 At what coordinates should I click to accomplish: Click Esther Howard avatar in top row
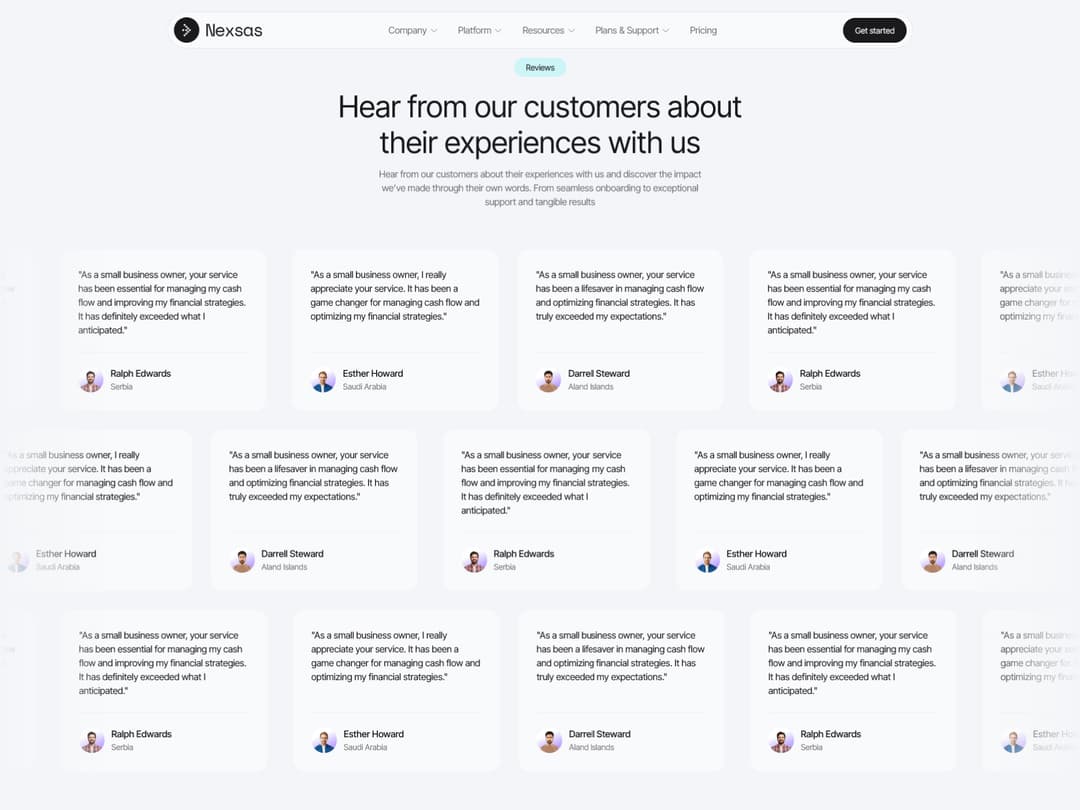tap(323, 380)
